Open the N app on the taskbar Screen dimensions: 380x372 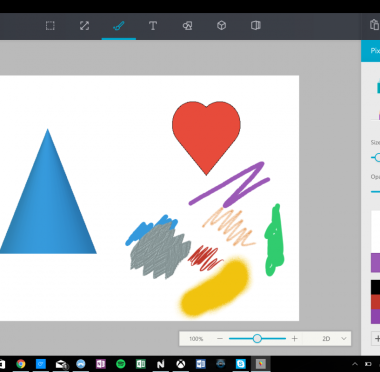161,364
